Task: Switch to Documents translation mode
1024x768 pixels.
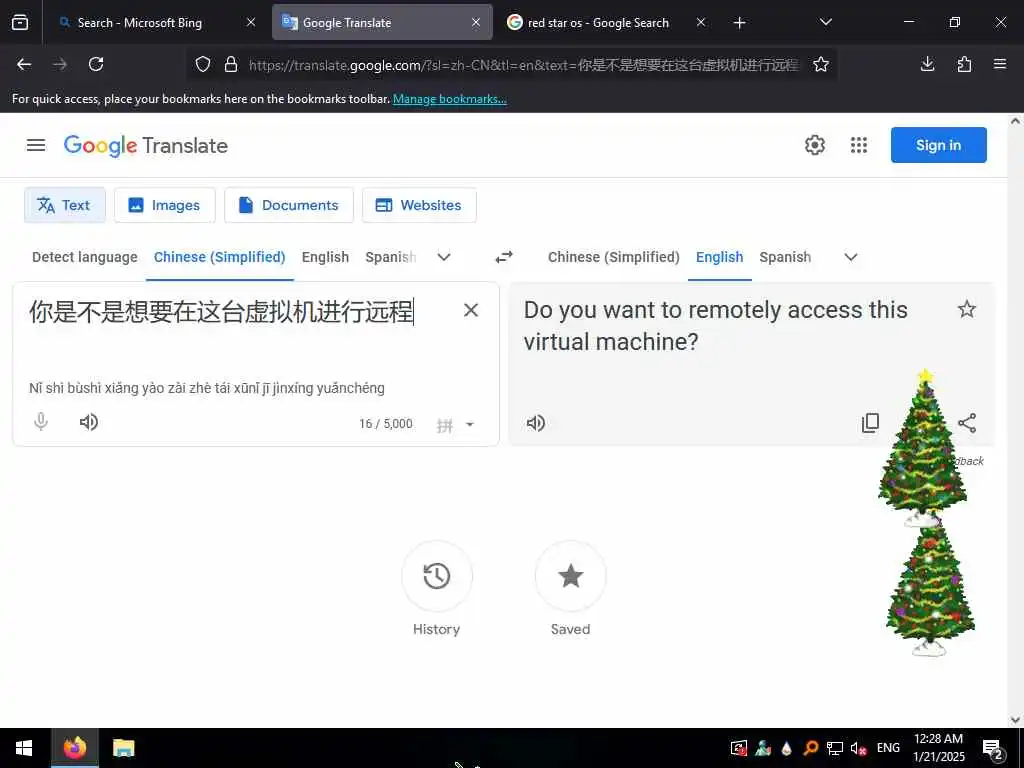Action: [x=289, y=205]
